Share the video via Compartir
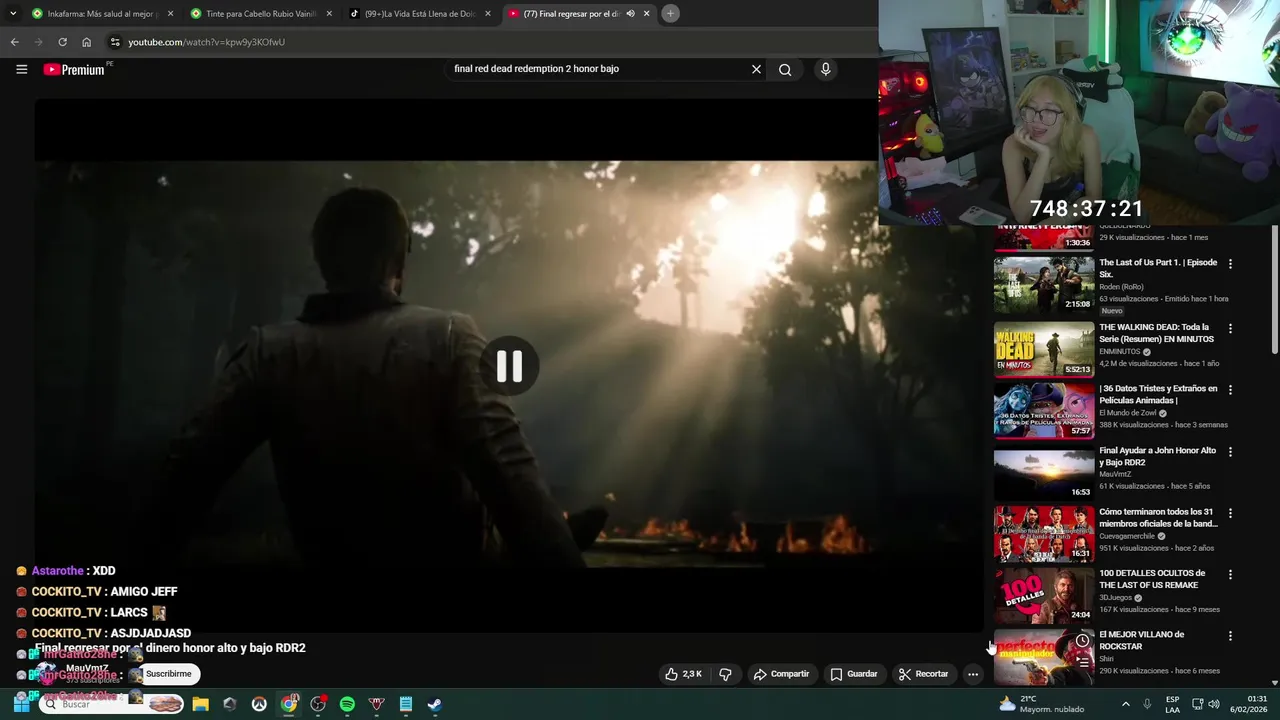Image resolution: width=1280 pixels, height=720 pixels. tap(781, 674)
